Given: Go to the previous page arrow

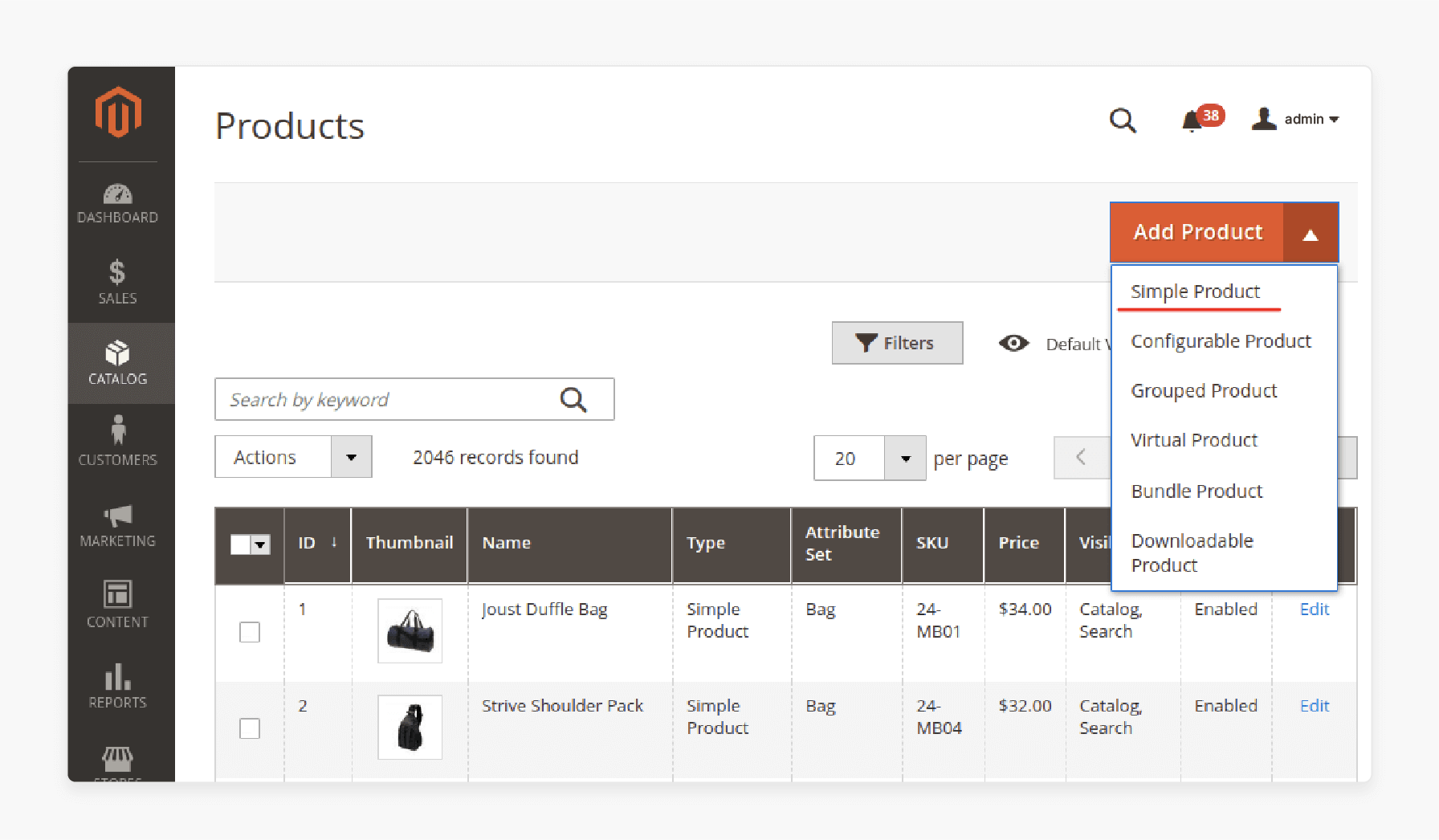Looking at the screenshot, I should (x=1081, y=458).
